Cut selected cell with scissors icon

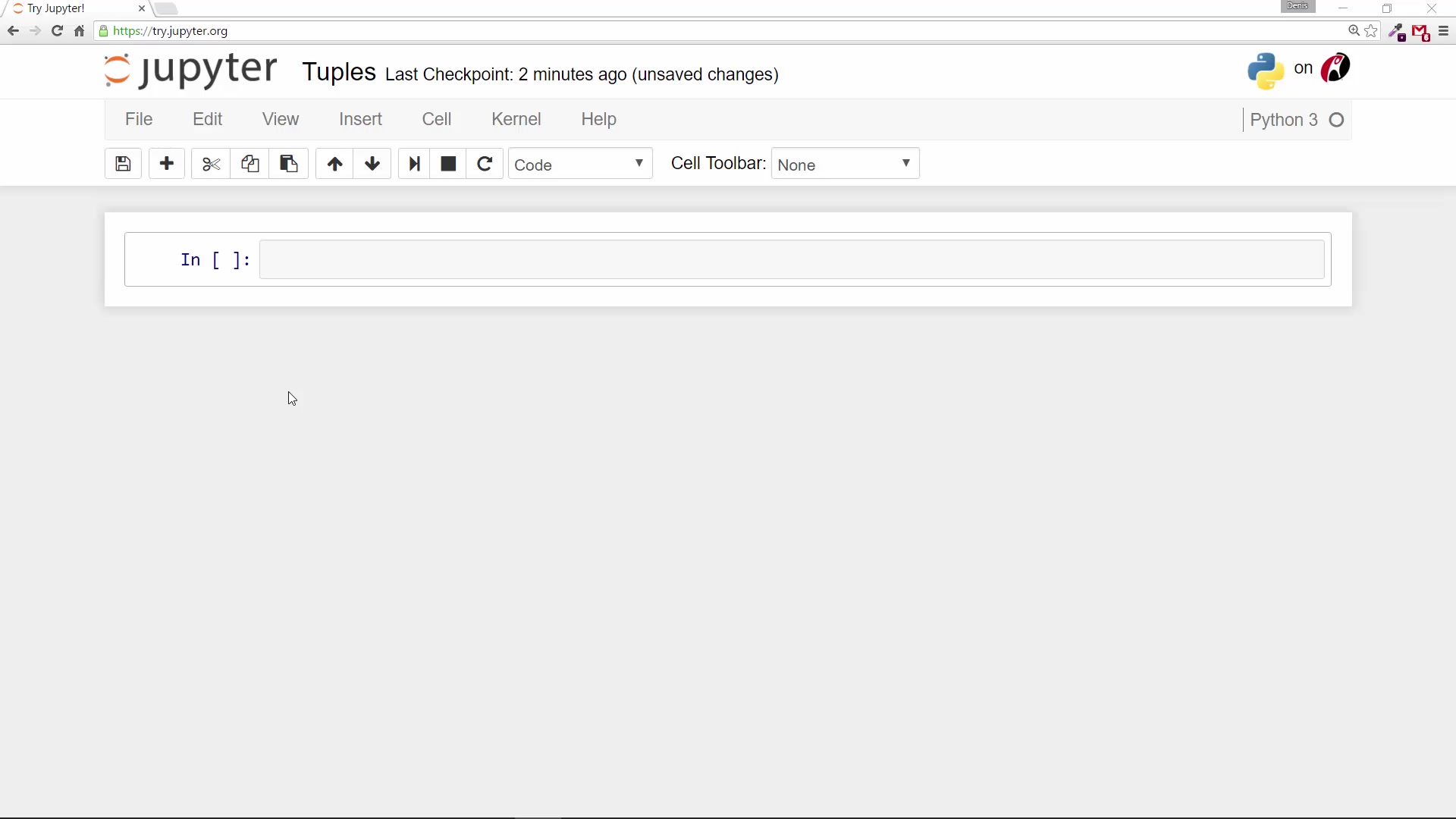point(211,164)
